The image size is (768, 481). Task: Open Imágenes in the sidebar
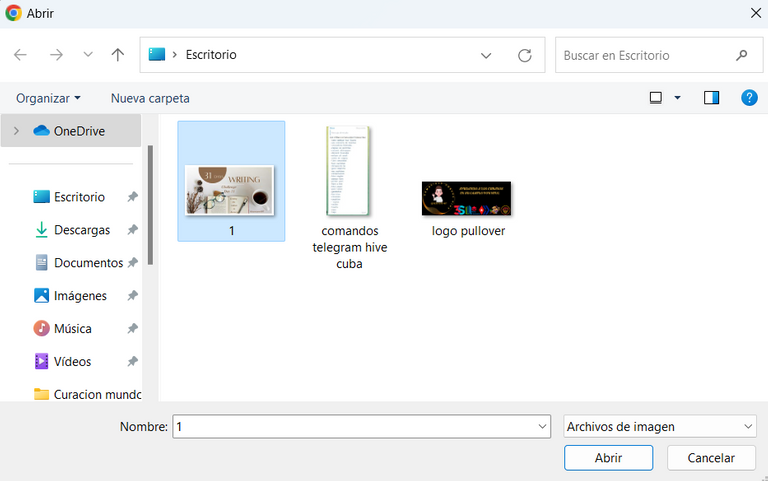(x=80, y=296)
